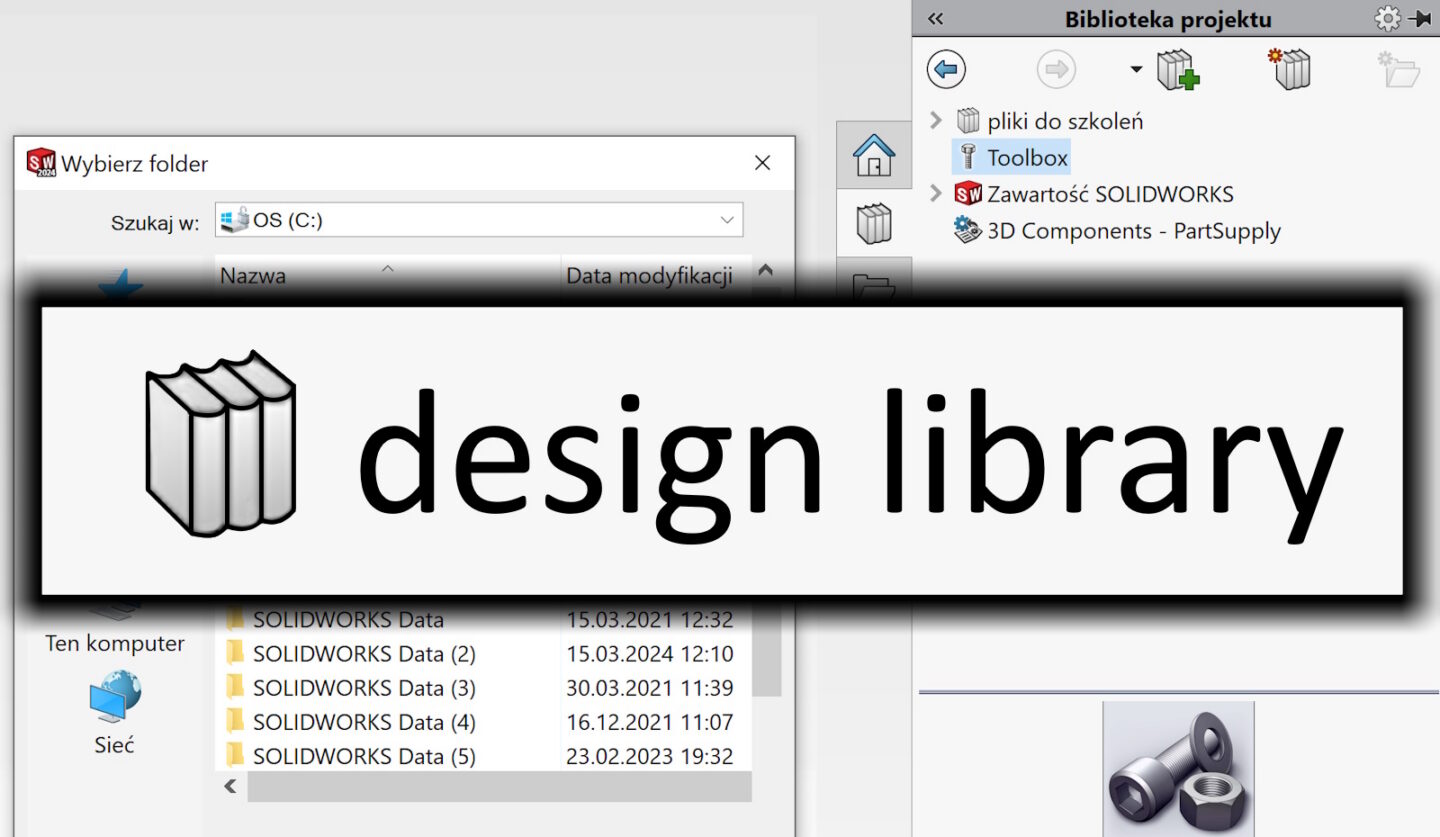Collapse the task pane with double chevron
Viewport: 1440px width, 837px height.
point(936,19)
